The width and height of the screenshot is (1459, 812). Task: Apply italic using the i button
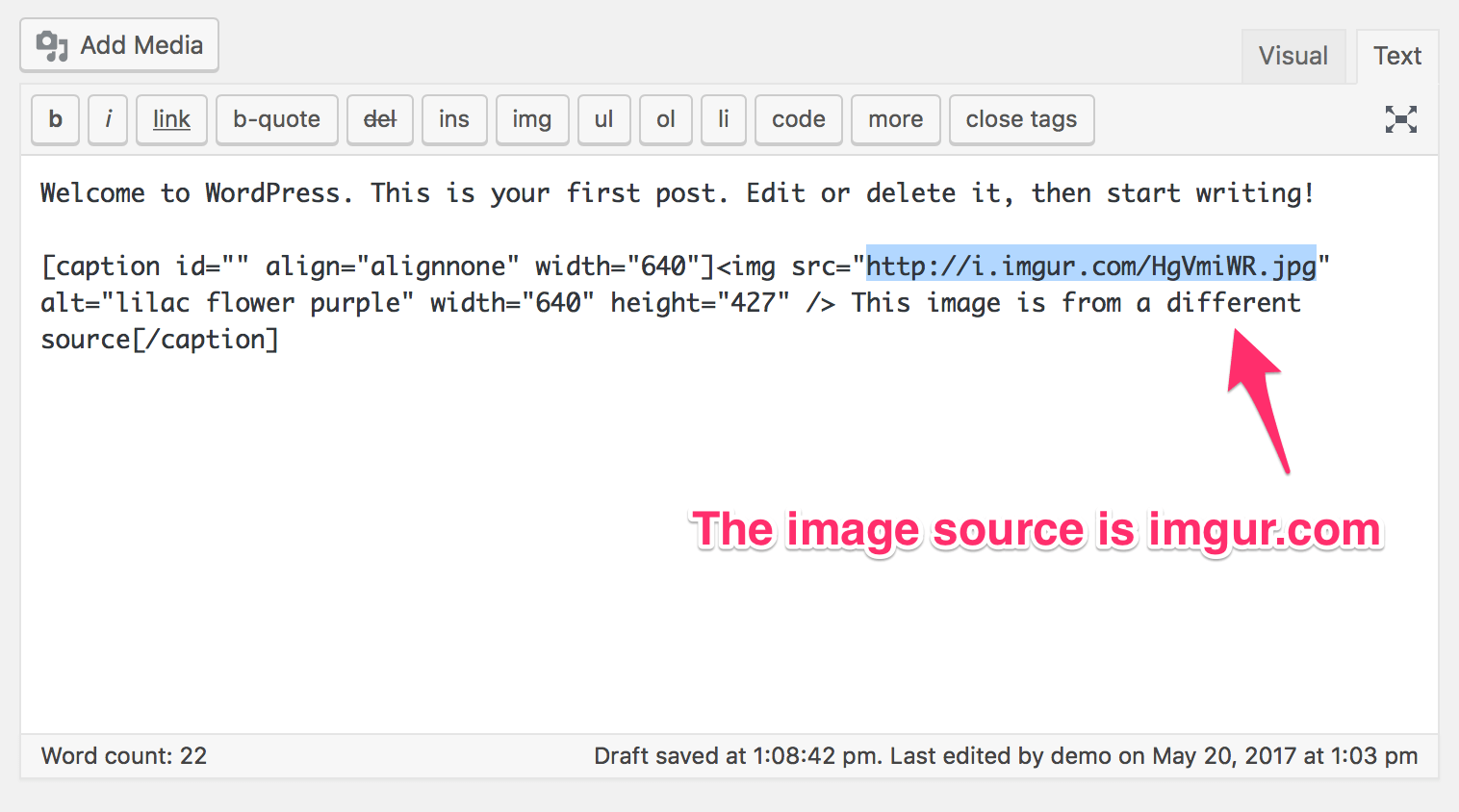108,119
